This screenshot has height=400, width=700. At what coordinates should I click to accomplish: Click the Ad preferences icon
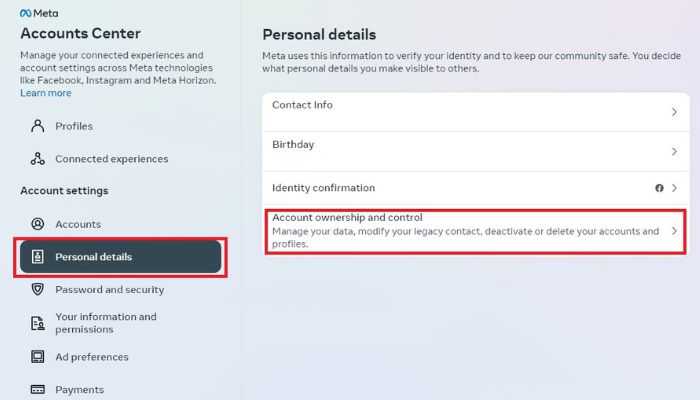tap(38, 357)
